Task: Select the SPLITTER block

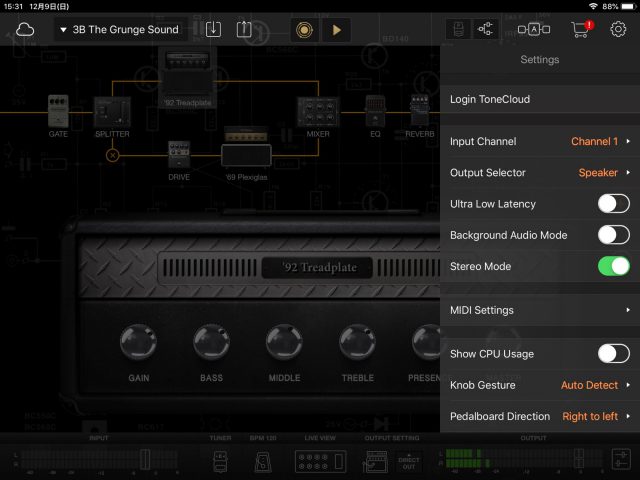Action: coord(112,112)
